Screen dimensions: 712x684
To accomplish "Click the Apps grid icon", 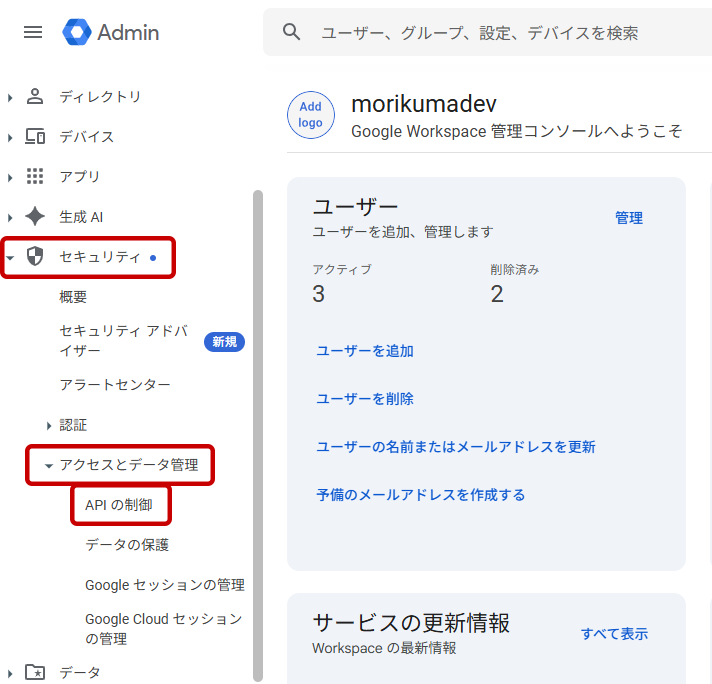I will tap(35, 177).
